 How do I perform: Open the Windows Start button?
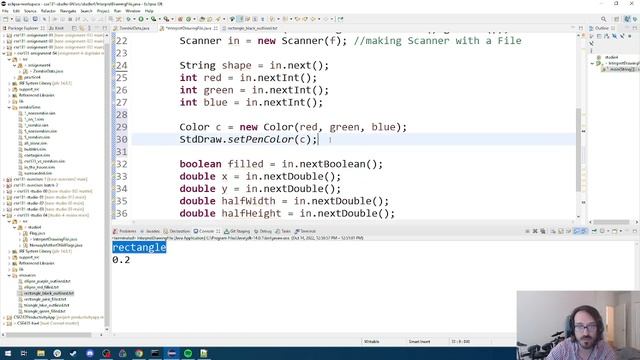coord(7,353)
